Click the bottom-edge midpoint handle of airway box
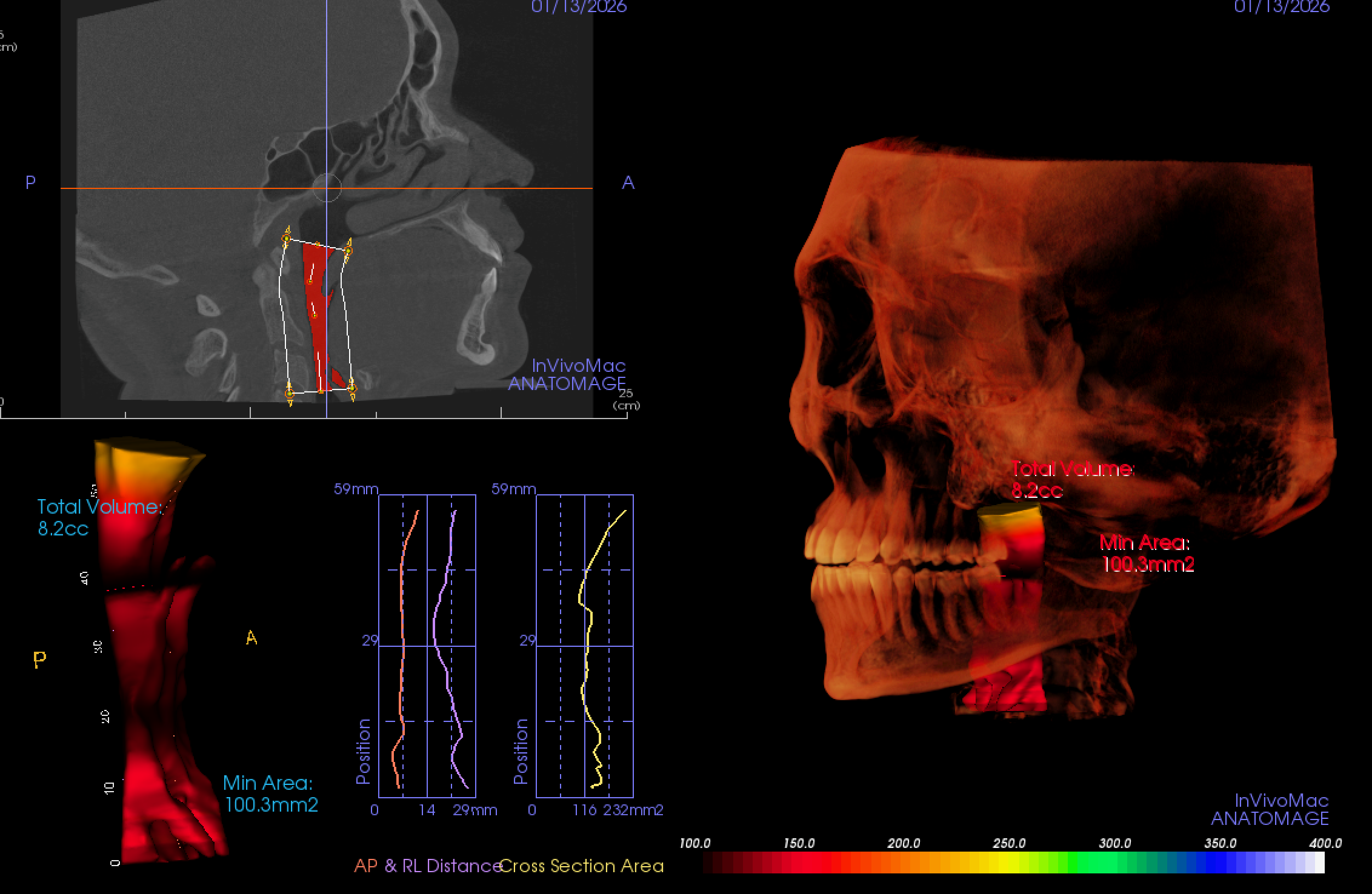1372x894 pixels. coord(321,391)
